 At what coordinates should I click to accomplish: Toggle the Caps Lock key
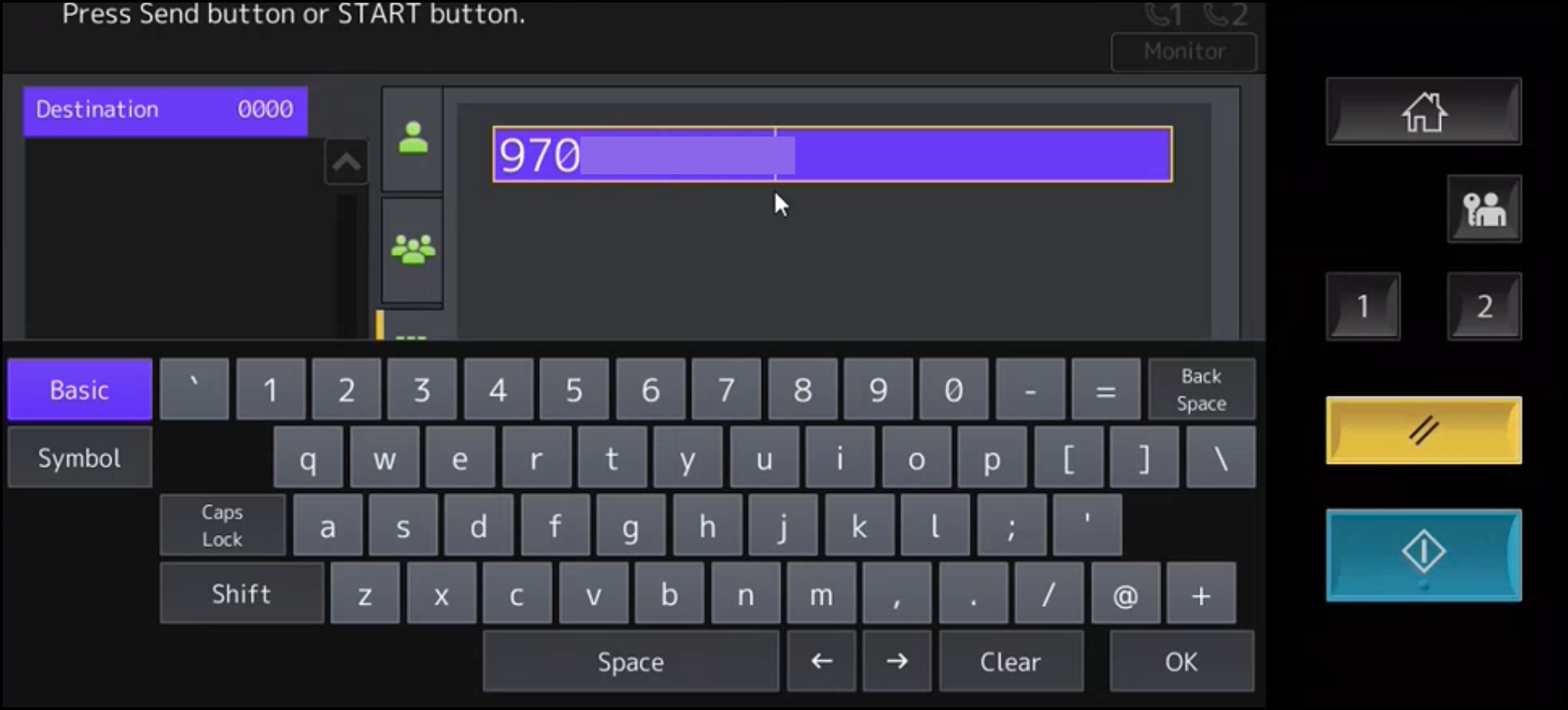[222, 525]
